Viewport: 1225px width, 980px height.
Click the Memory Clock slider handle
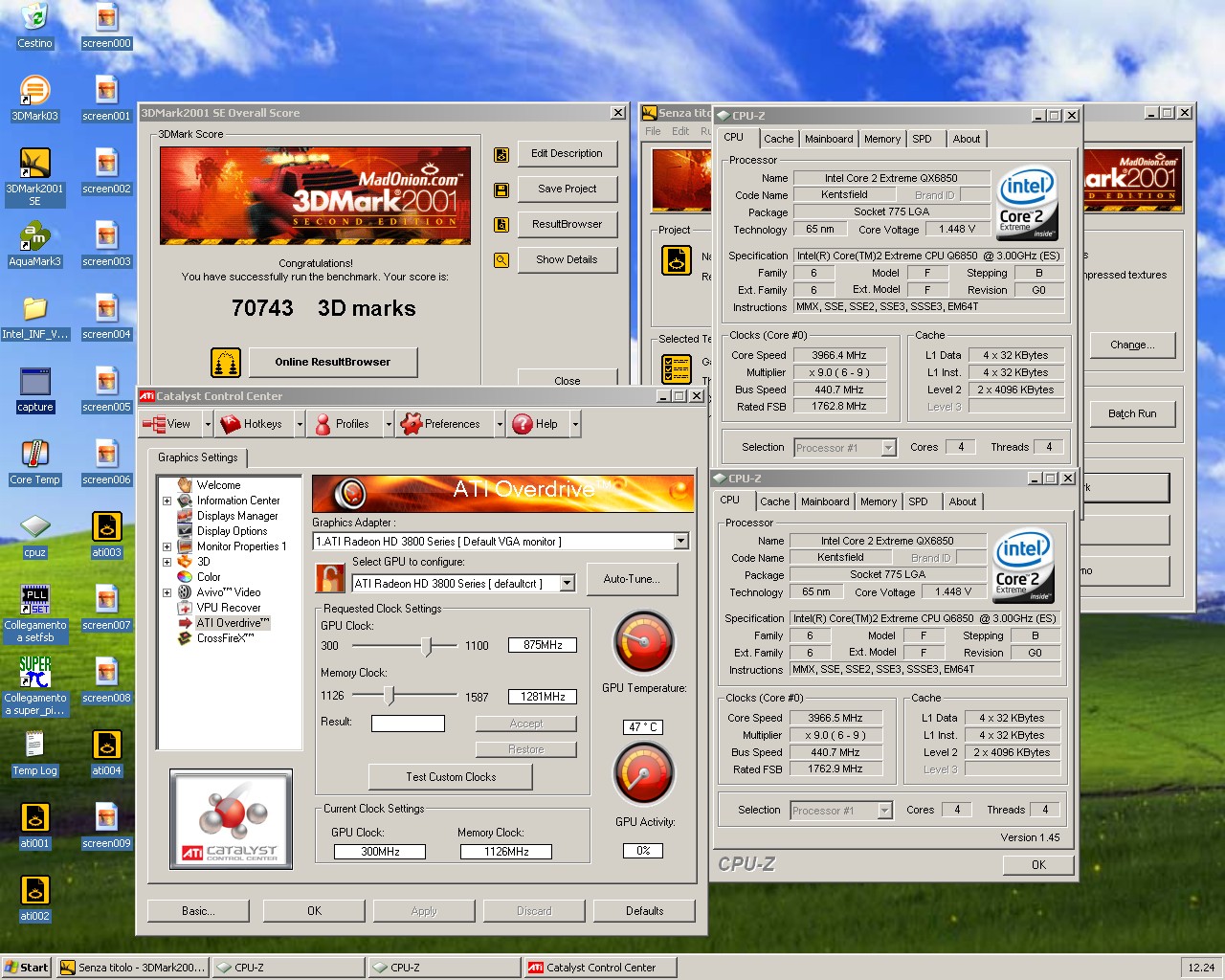[389, 696]
